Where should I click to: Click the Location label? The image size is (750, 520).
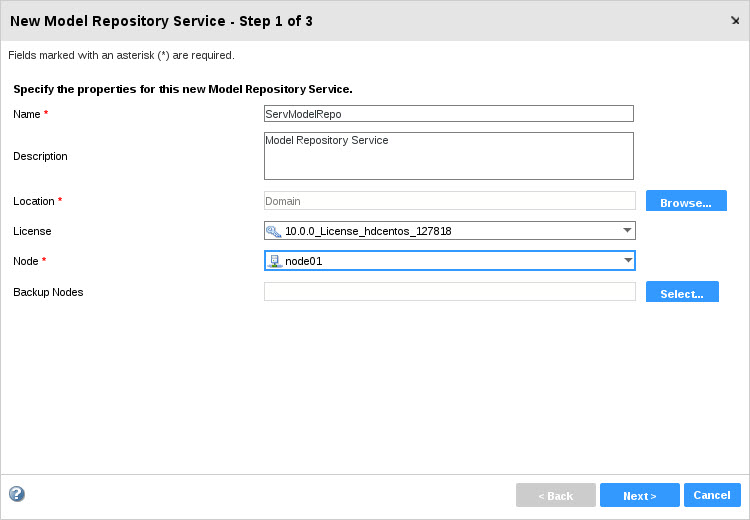(33, 201)
